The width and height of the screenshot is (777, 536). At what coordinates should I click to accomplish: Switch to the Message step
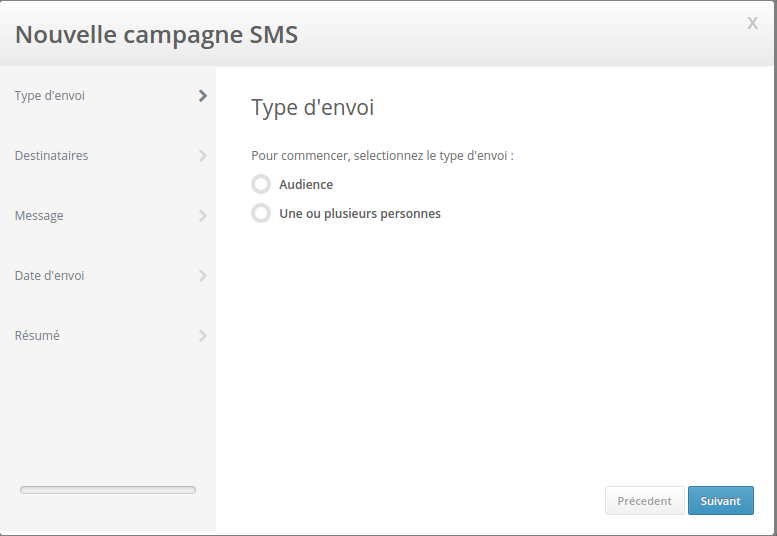[x=39, y=216]
